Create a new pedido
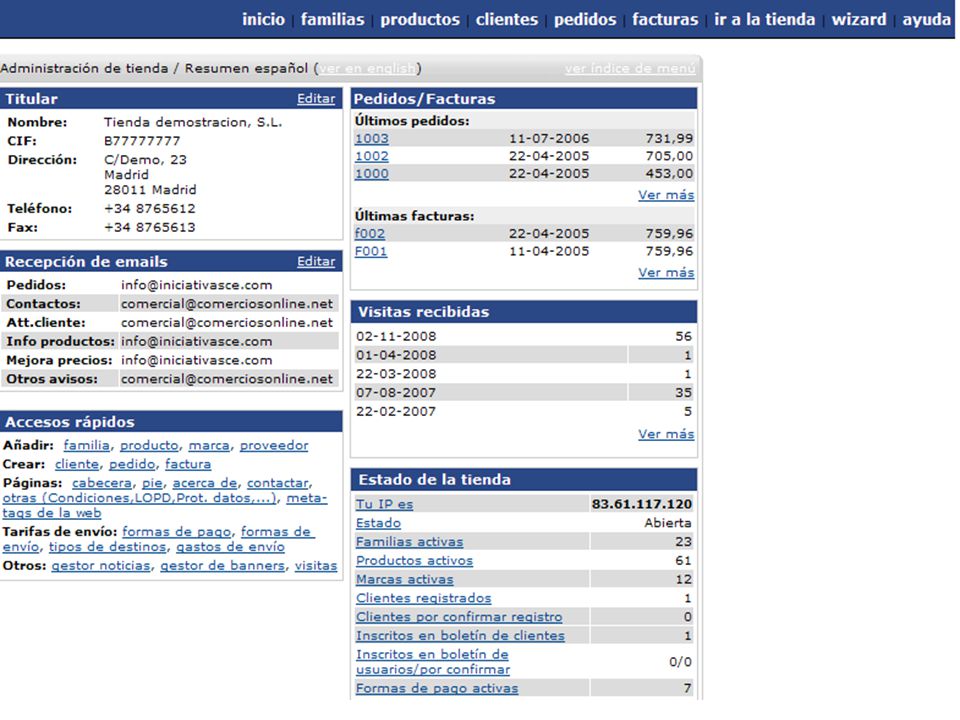This screenshot has height=720, width=960. (x=132, y=464)
